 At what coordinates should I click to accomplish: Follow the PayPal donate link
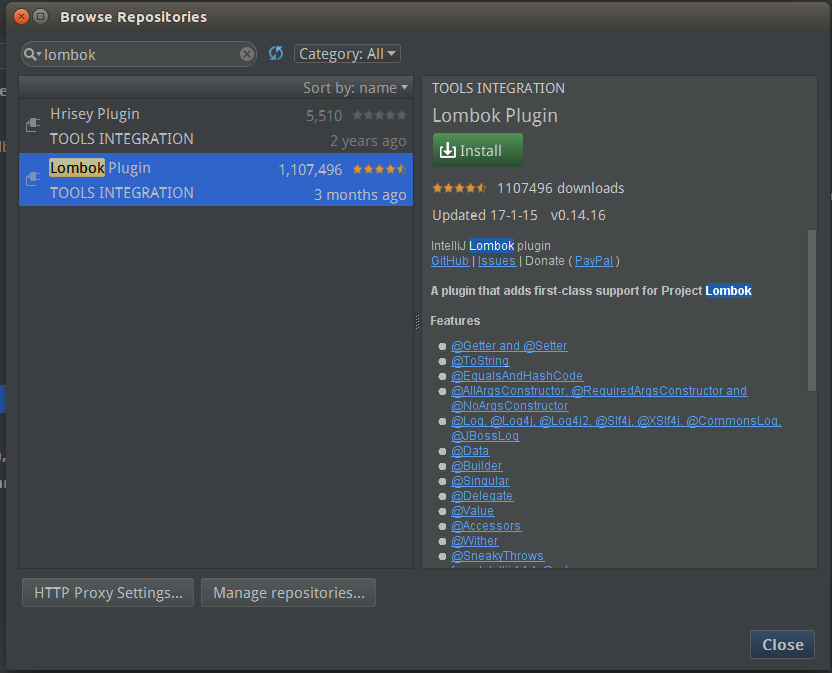[x=594, y=261]
